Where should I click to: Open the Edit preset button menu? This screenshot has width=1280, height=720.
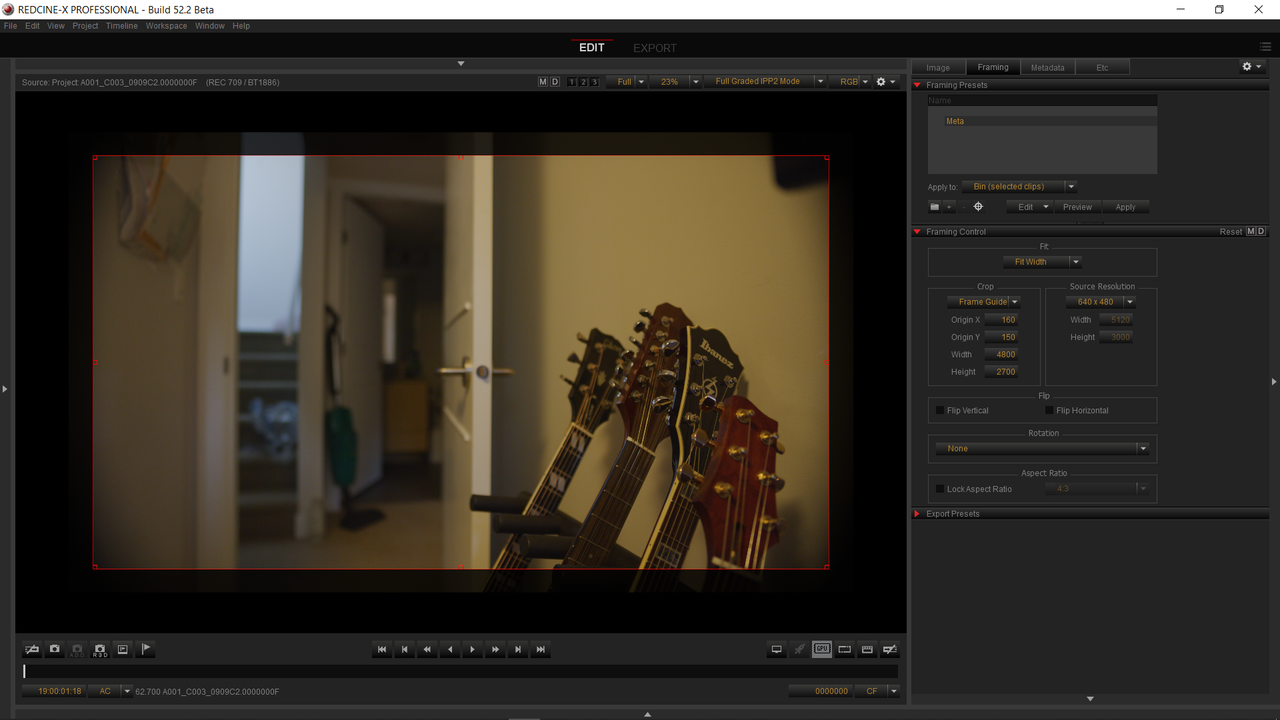[1029, 207]
